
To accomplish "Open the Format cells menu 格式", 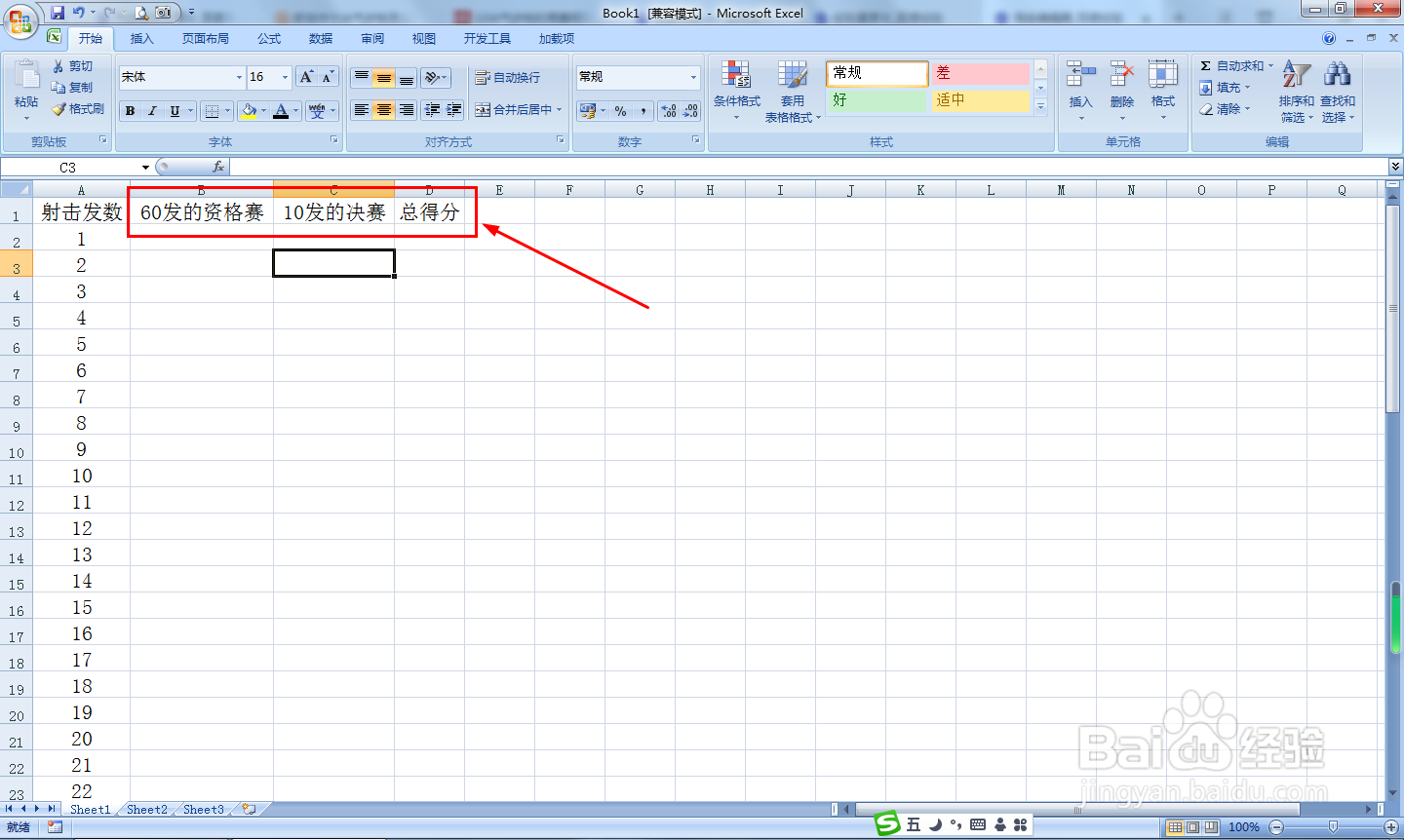I will tap(1163, 90).
